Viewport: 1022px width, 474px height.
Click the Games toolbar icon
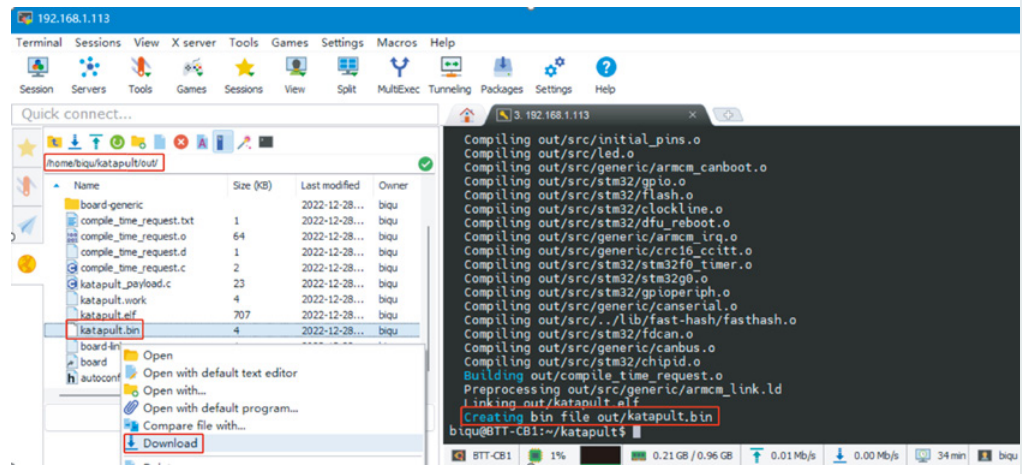(191, 74)
